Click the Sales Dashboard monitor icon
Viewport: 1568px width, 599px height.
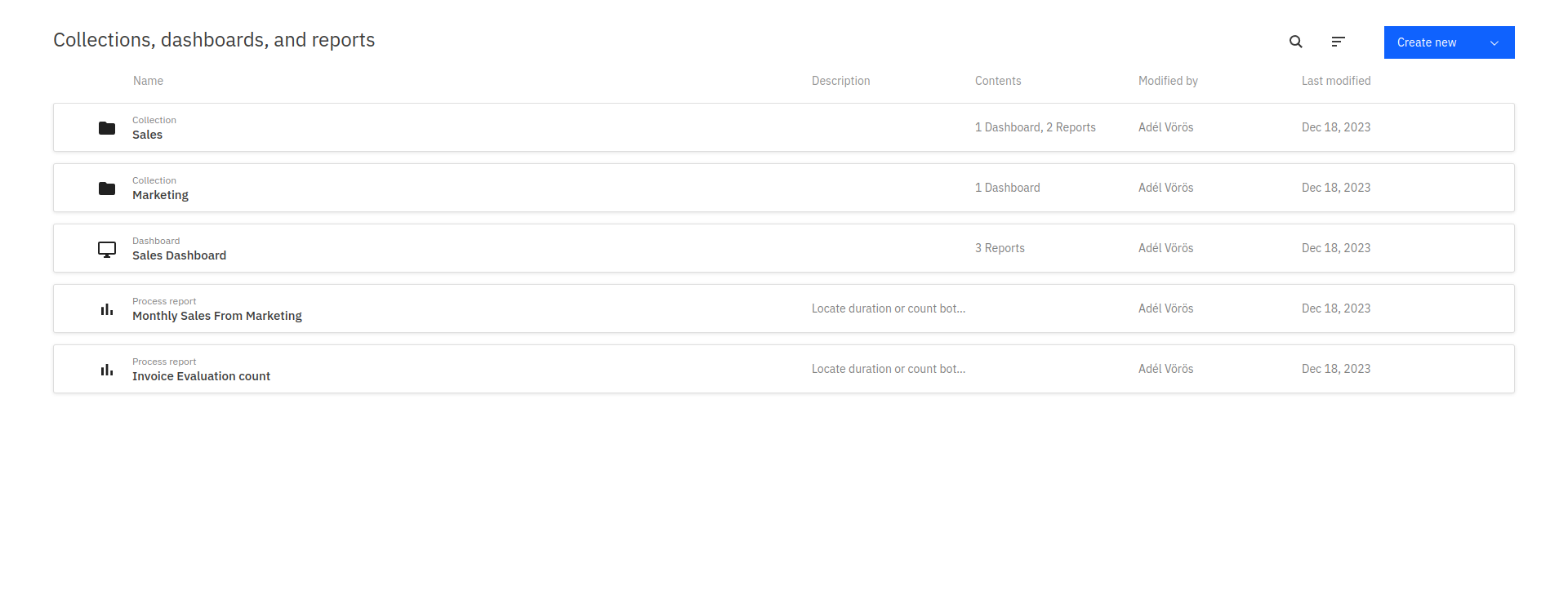(107, 249)
